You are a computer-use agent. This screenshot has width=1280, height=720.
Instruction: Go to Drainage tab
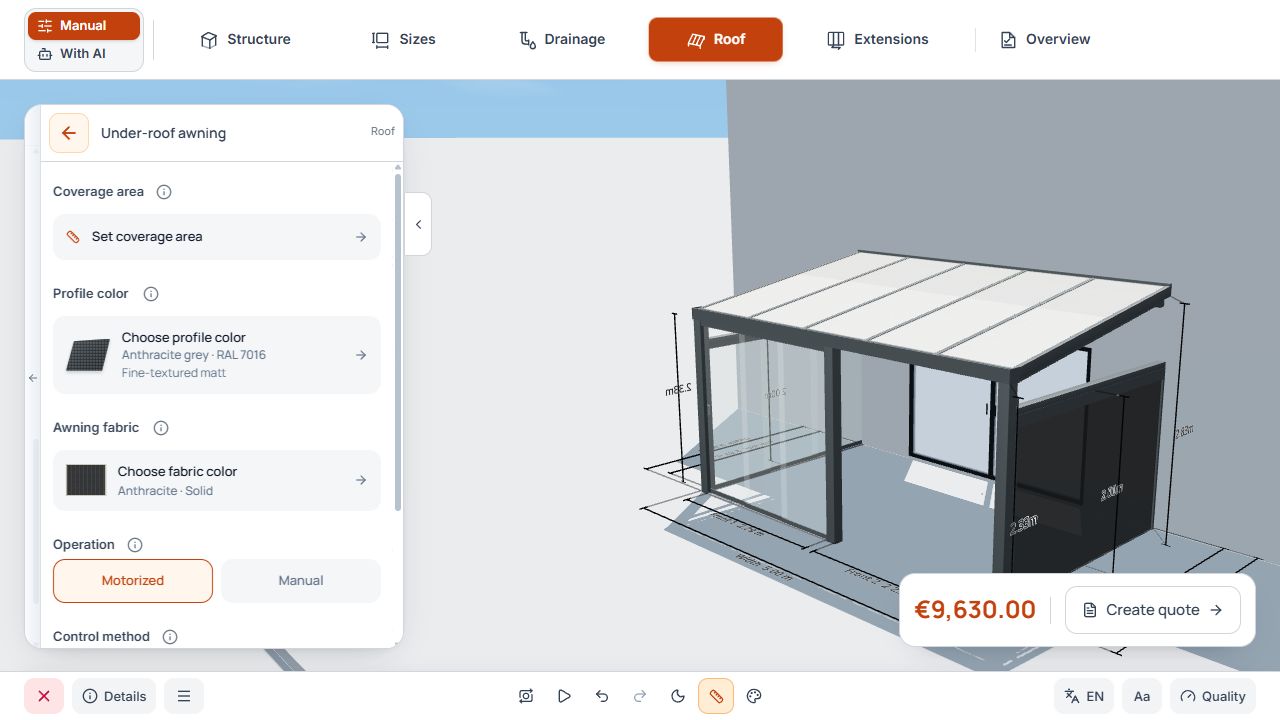[562, 40]
